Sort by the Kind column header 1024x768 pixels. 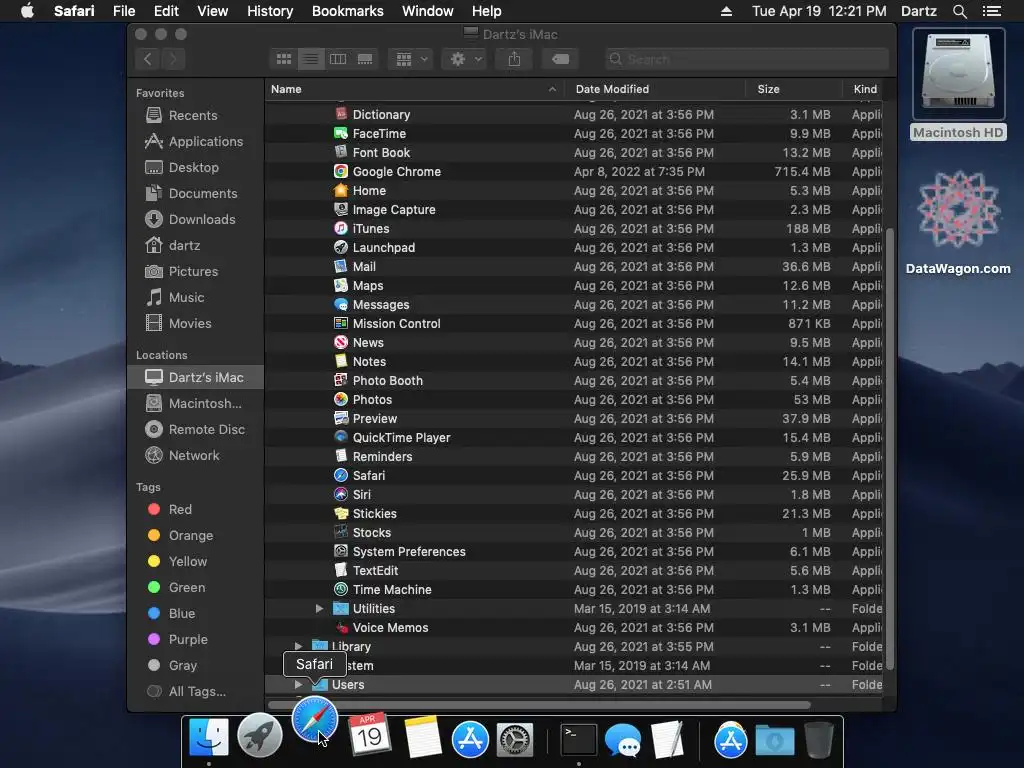[865, 89]
